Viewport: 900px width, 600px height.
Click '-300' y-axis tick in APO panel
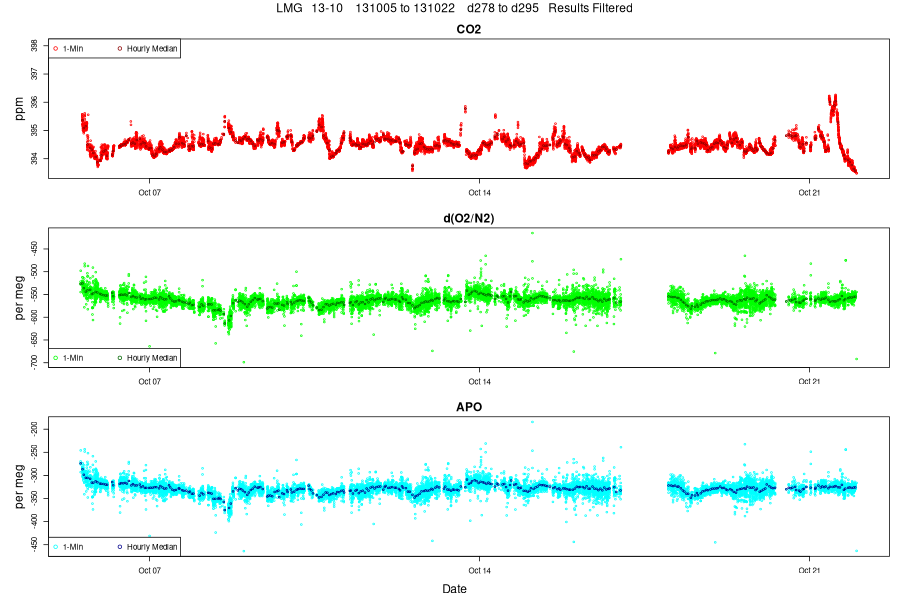[34, 475]
